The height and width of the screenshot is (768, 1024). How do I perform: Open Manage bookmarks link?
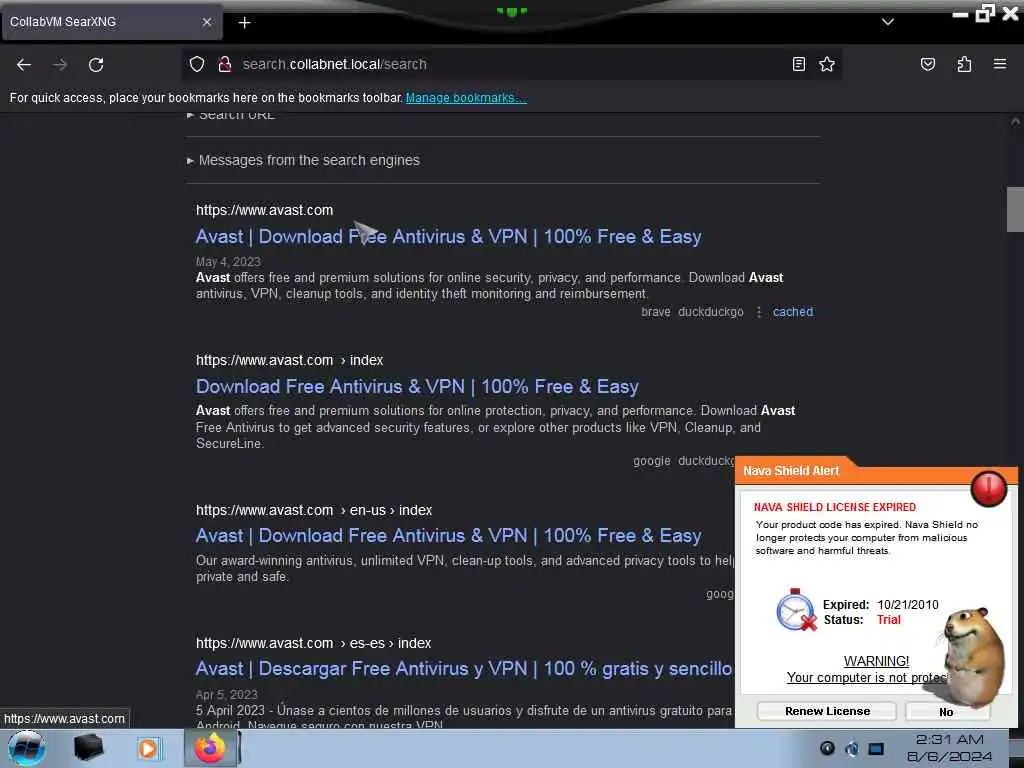[466, 98]
